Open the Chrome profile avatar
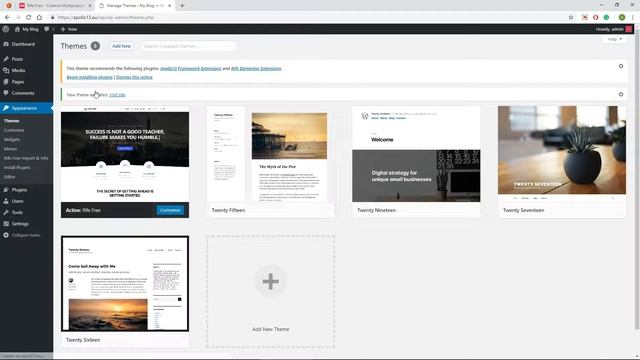Viewport: 640px width, 360px height. [622, 18]
